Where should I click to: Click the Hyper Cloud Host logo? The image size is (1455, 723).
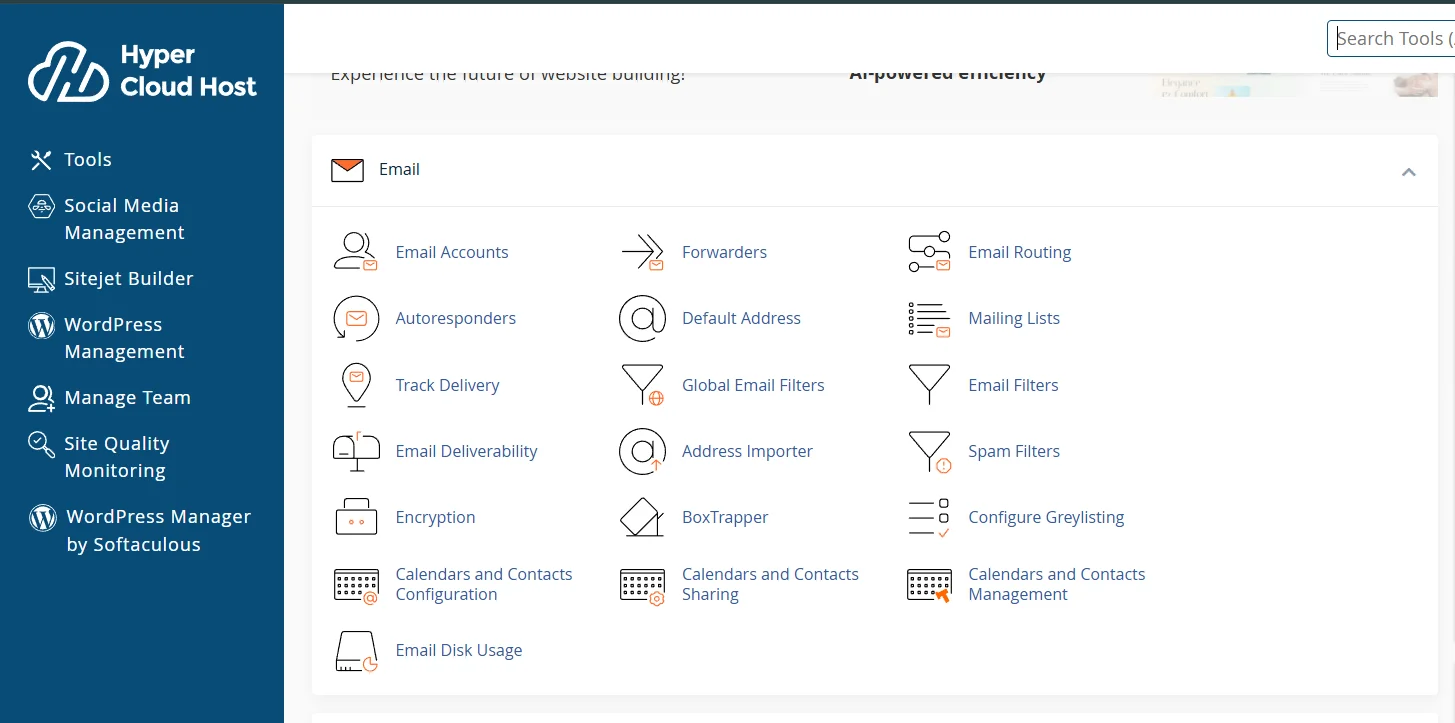point(142,71)
